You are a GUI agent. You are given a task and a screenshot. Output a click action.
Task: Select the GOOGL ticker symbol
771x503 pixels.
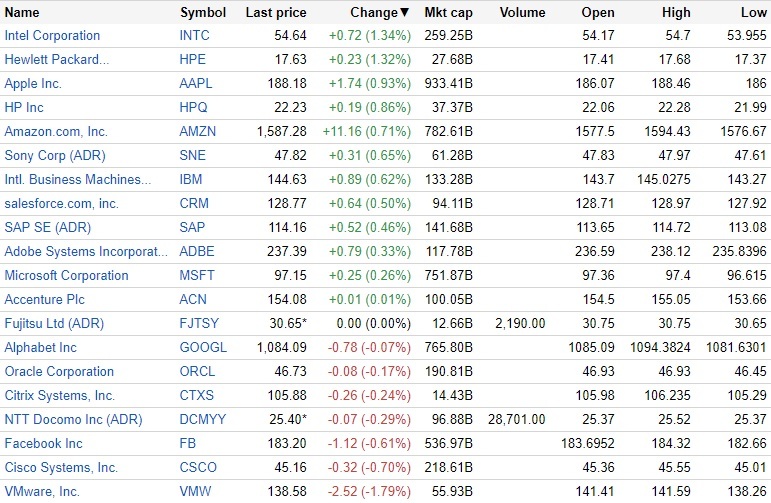(x=203, y=348)
